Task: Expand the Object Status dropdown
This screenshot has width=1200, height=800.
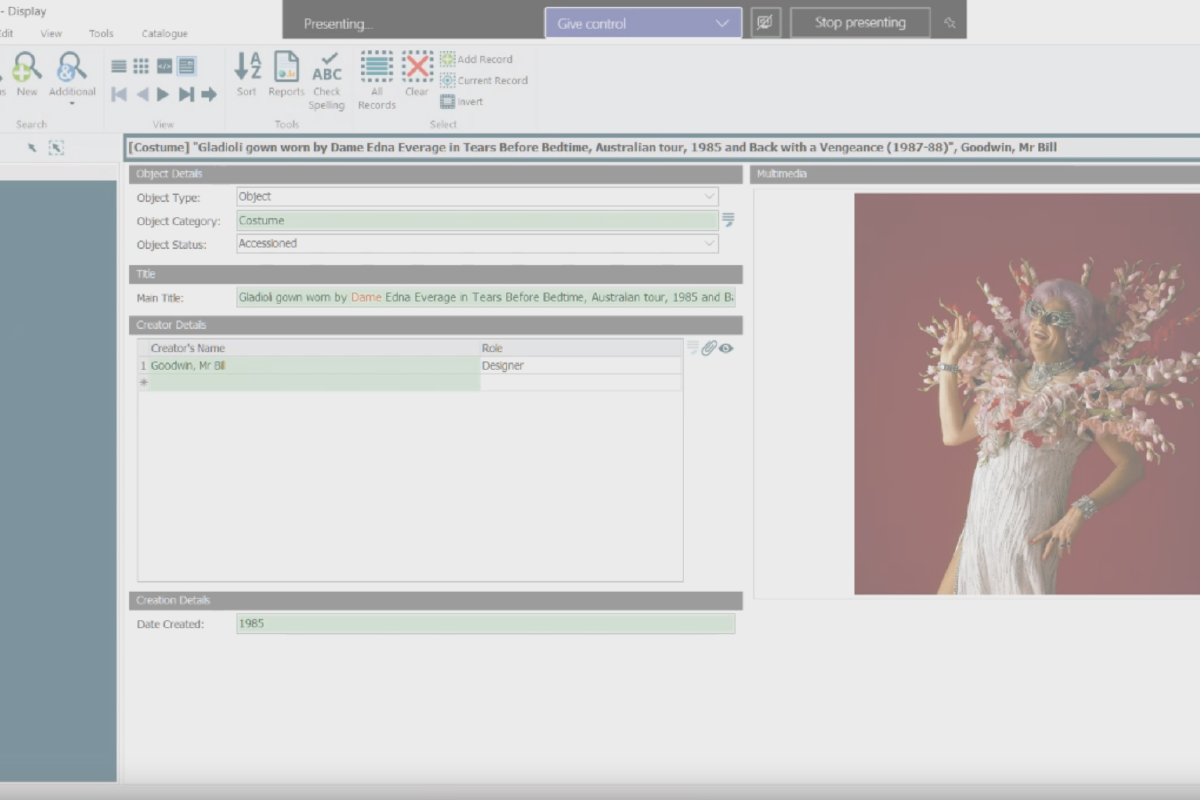Action: (709, 243)
